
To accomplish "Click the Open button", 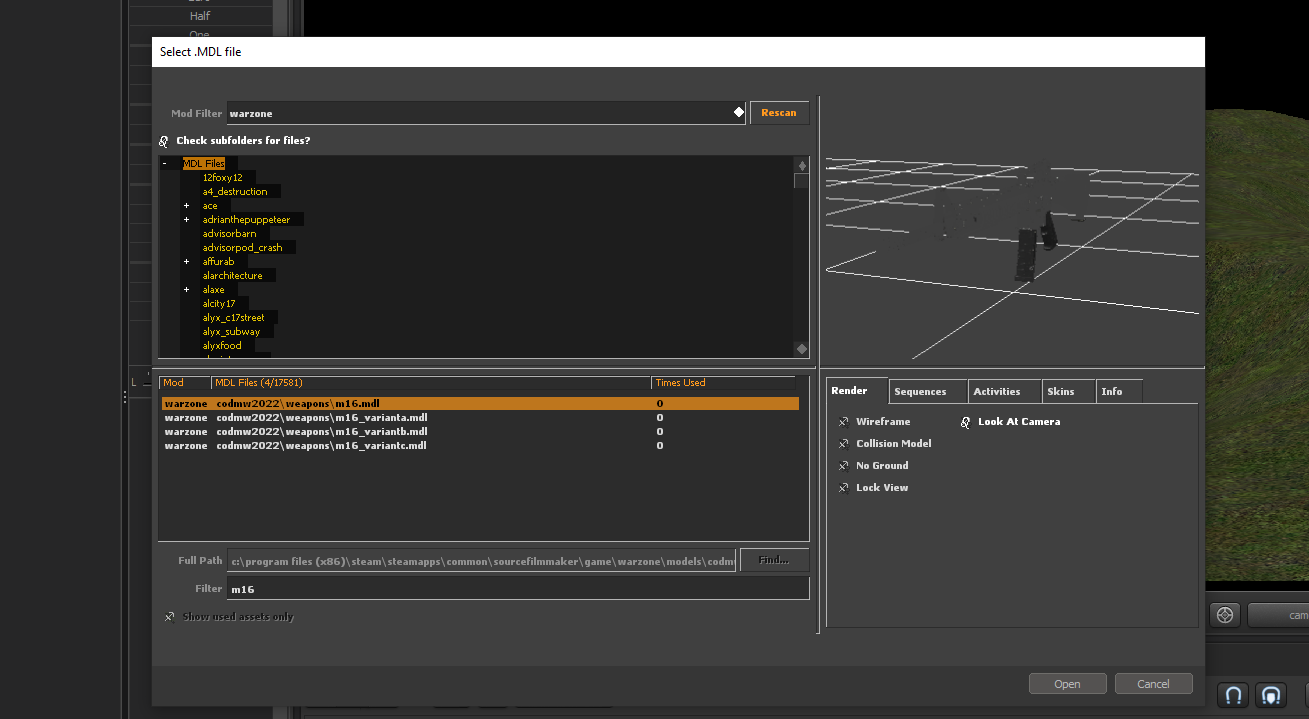I will [1067, 684].
